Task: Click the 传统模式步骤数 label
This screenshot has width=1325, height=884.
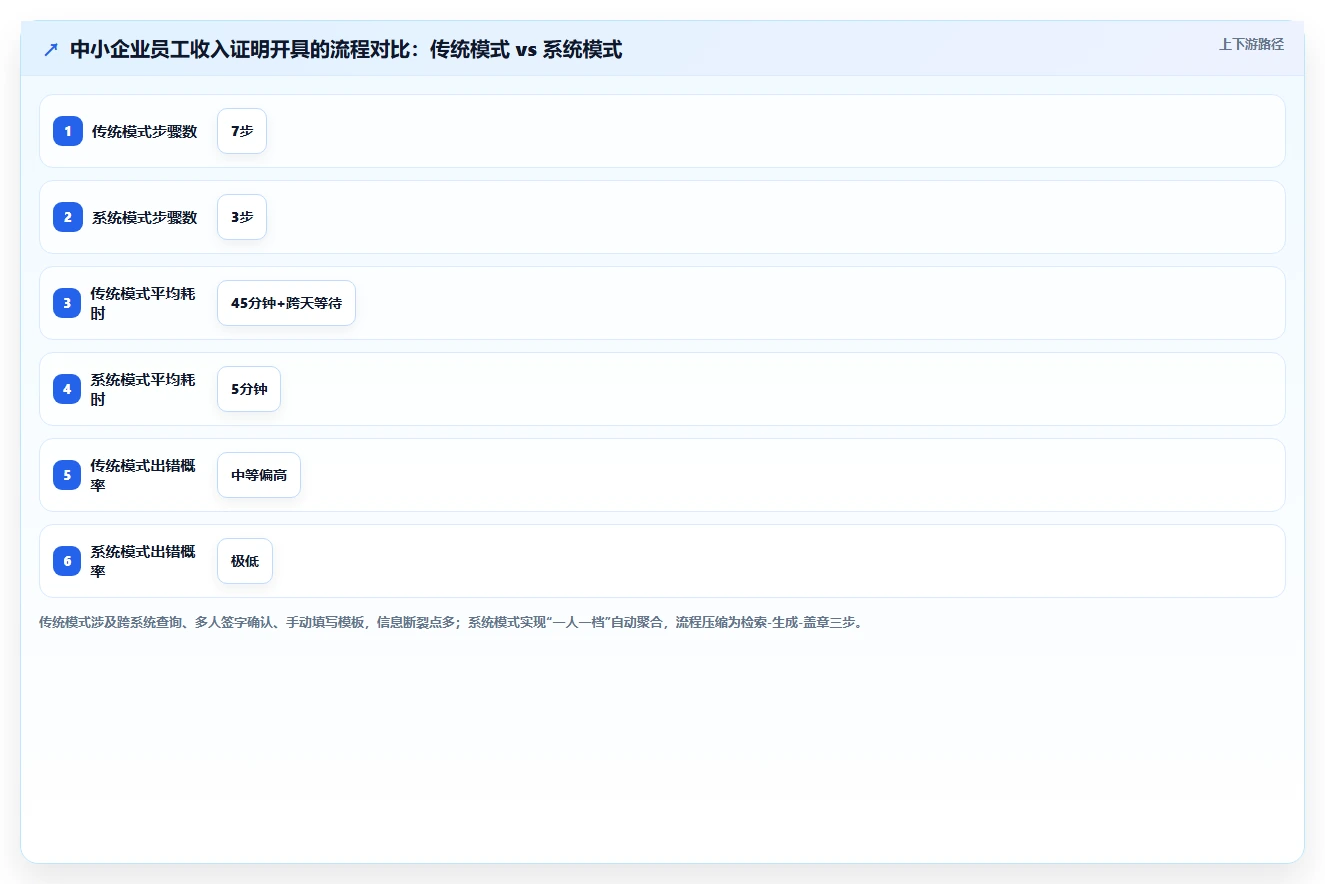Action: 145,131
